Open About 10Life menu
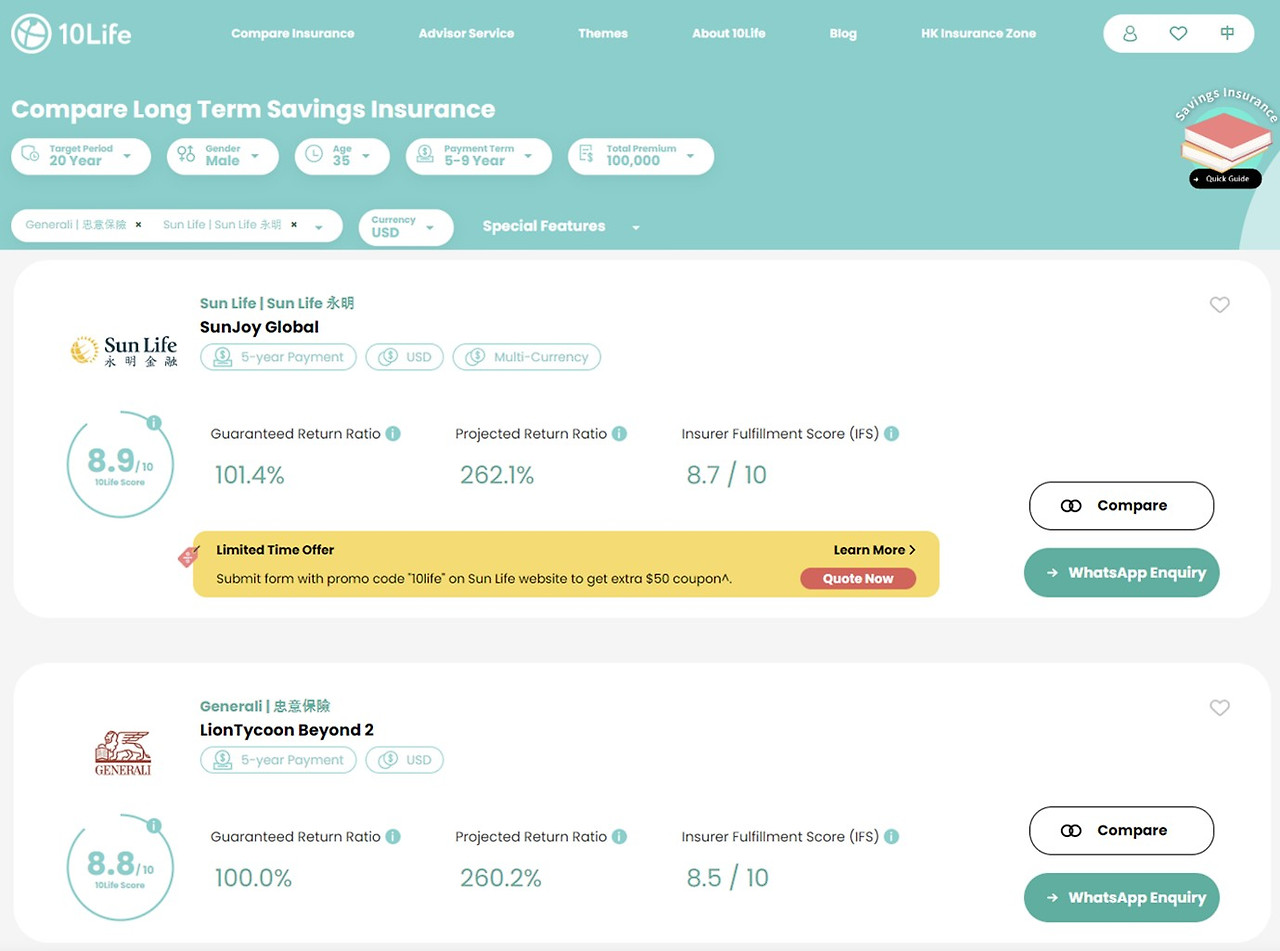The height and width of the screenshot is (951, 1280). [x=729, y=33]
